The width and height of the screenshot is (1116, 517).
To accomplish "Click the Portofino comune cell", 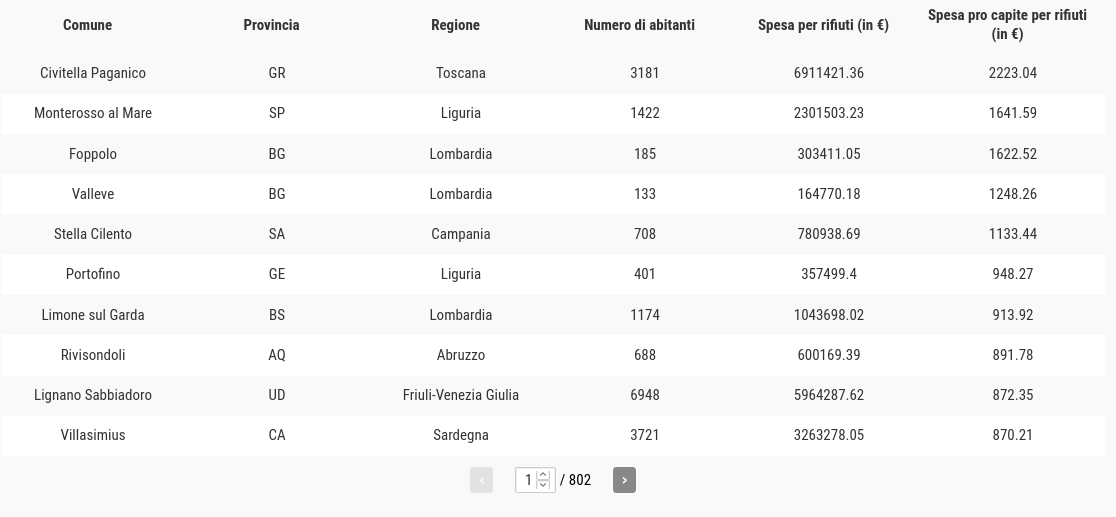I will point(93,274).
